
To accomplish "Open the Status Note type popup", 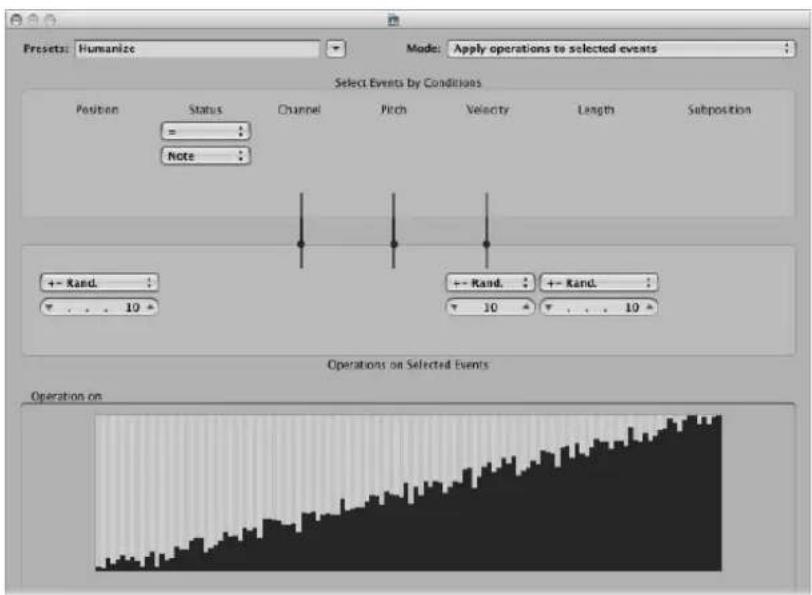I will 206,155.
